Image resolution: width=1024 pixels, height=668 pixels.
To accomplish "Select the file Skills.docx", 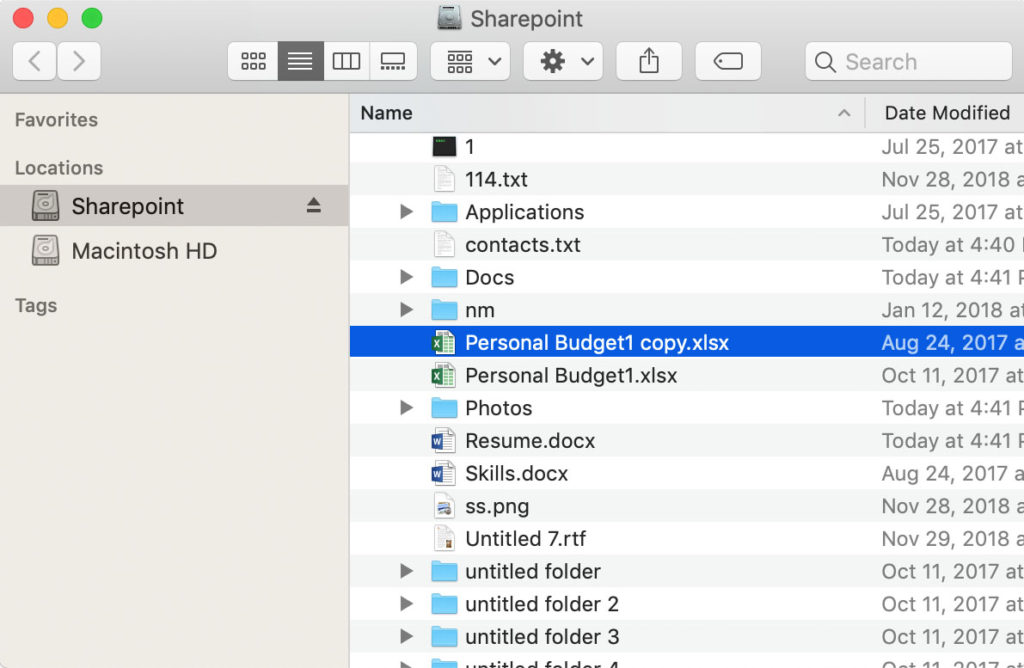I will (x=516, y=473).
